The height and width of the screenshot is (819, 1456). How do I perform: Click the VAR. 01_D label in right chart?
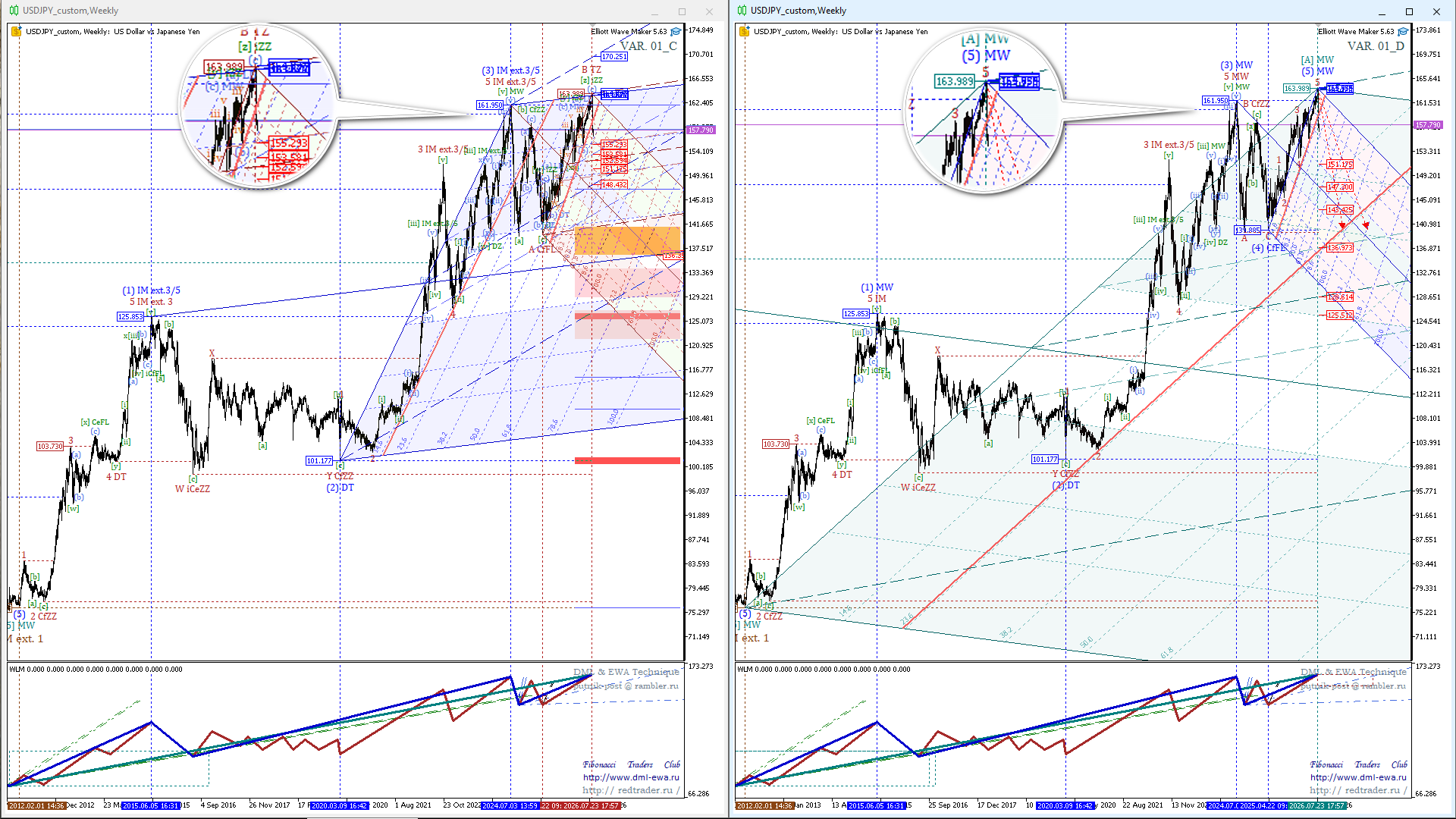(1376, 46)
